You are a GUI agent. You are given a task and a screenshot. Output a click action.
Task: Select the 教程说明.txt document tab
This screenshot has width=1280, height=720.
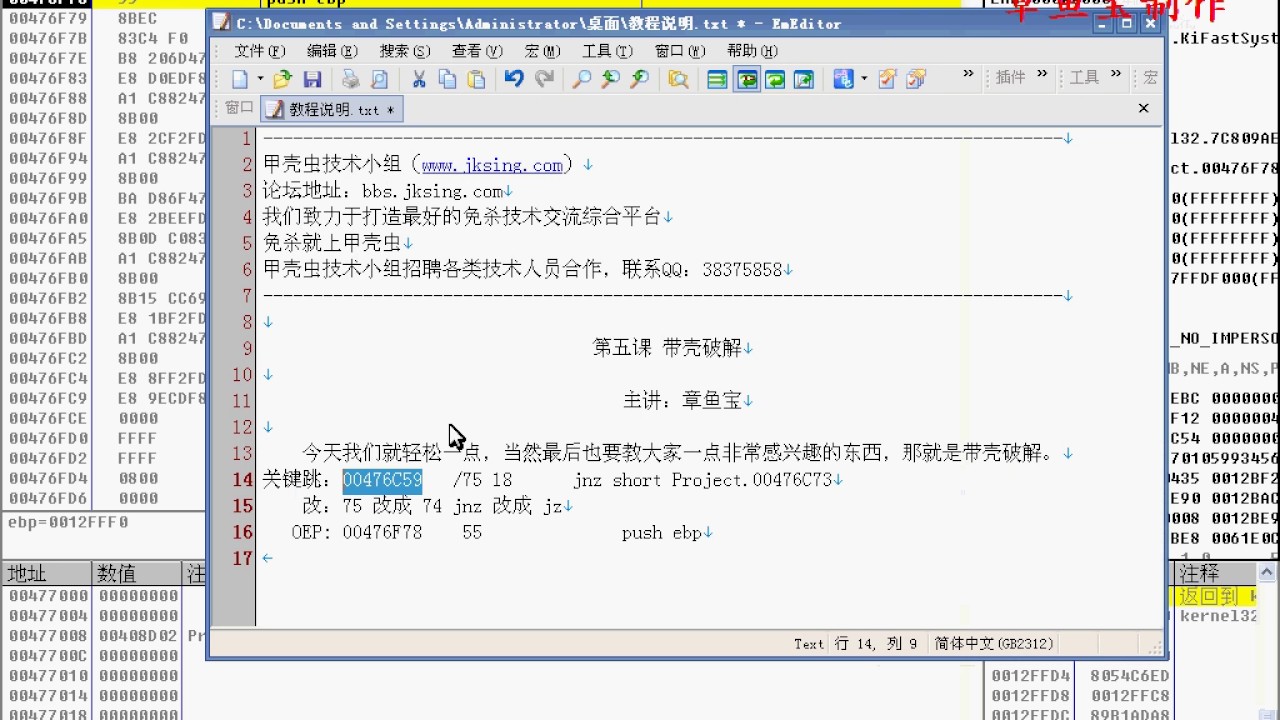coord(331,110)
